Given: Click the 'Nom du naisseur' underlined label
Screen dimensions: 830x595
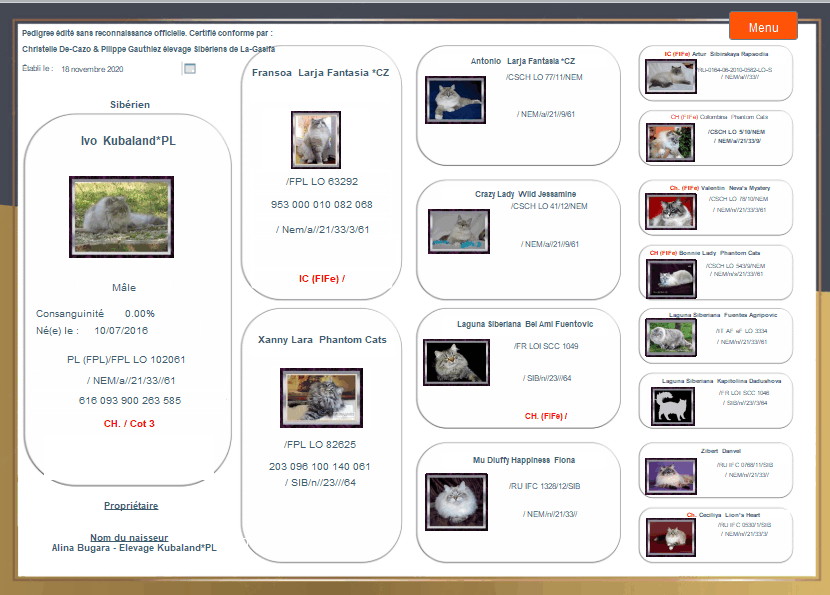Looking at the screenshot, I should pyautogui.click(x=131, y=537).
